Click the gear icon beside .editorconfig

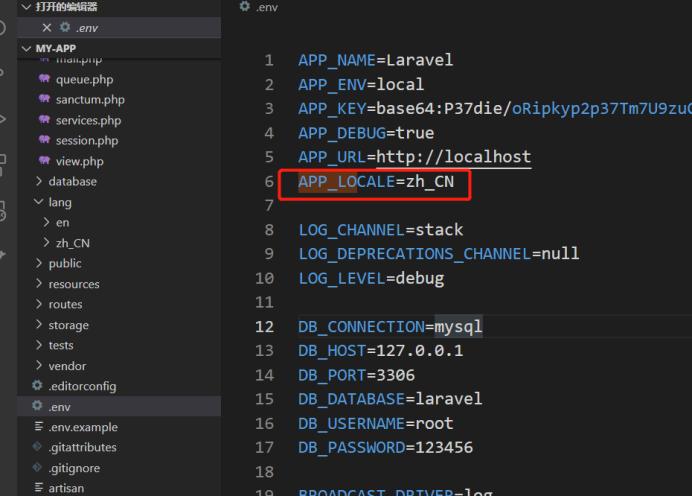coord(38,385)
